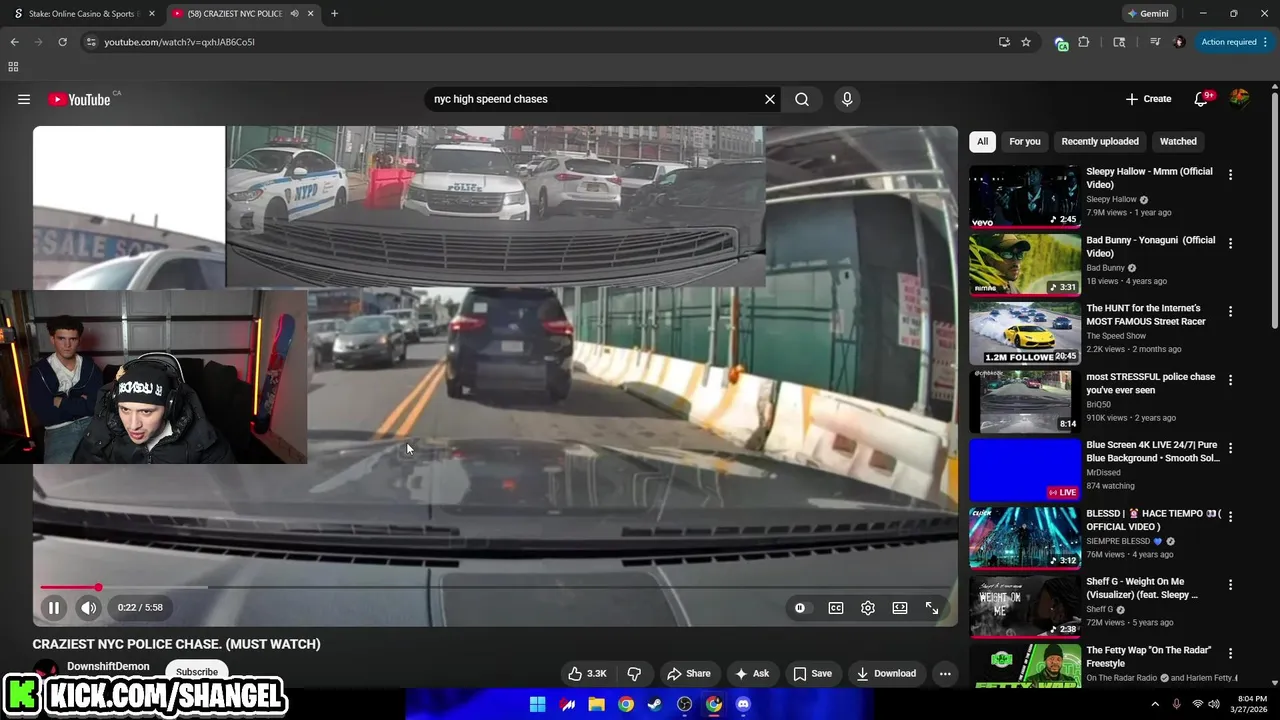Open the YouTube hamburger guide menu
This screenshot has width=1280, height=720.
pyautogui.click(x=24, y=99)
